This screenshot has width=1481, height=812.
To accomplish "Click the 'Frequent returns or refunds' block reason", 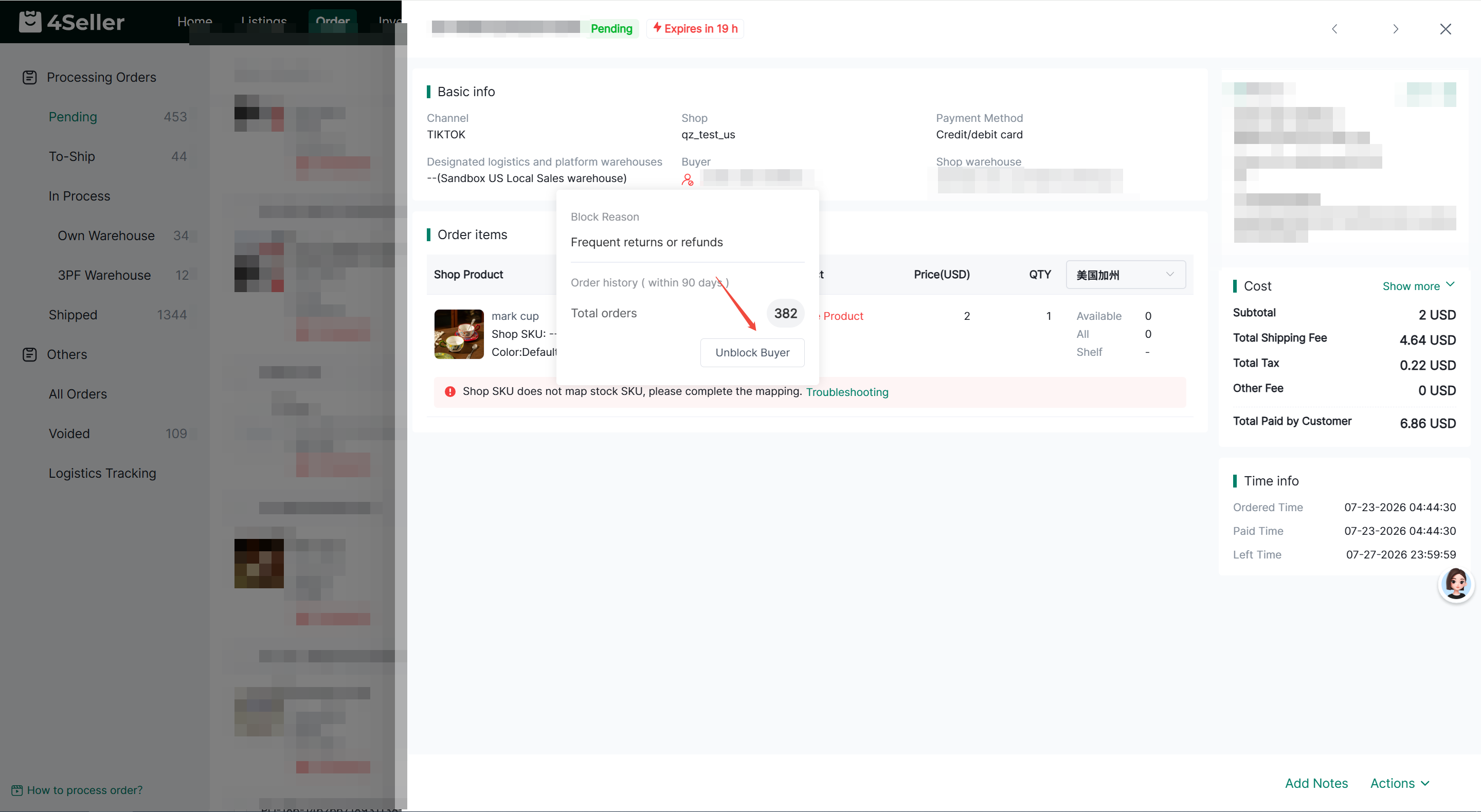I will tap(647, 242).
